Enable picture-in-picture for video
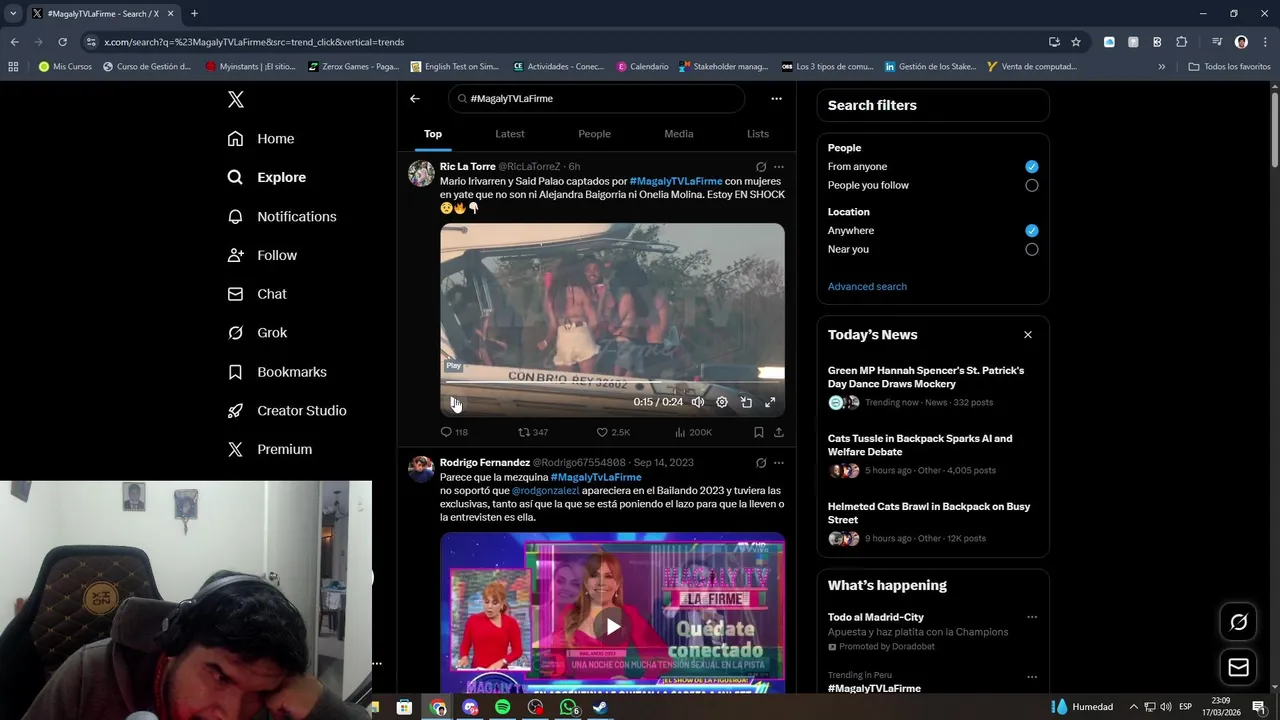Viewport: 1280px width, 720px height. tap(746, 402)
